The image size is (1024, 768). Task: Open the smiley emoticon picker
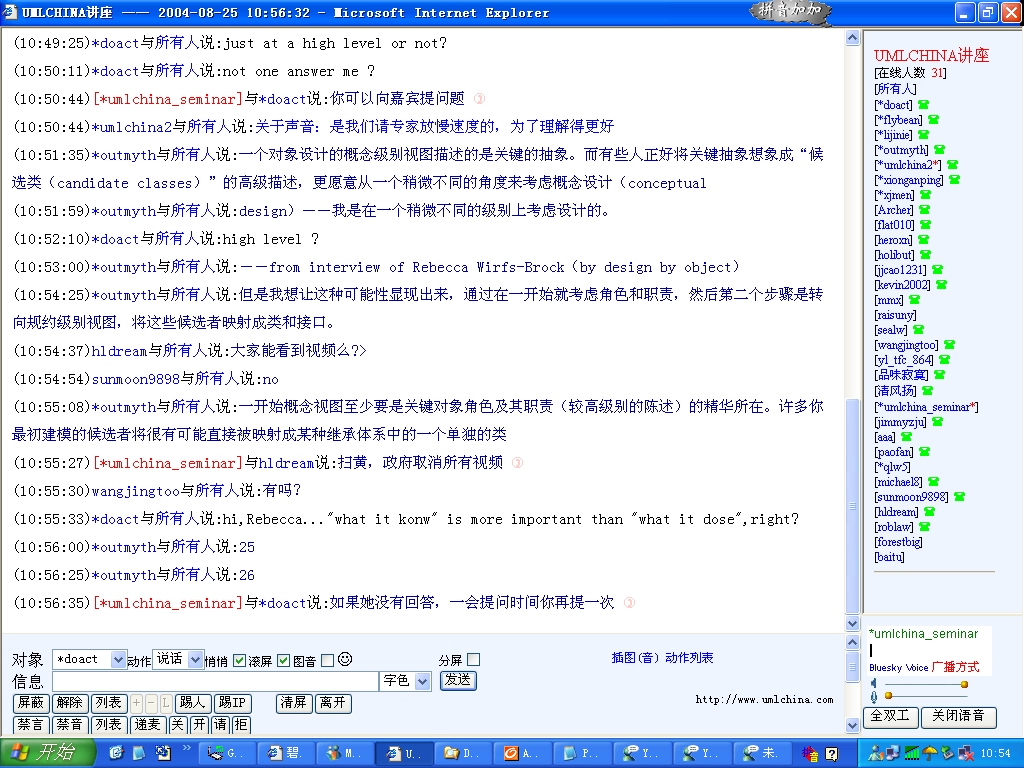345,660
